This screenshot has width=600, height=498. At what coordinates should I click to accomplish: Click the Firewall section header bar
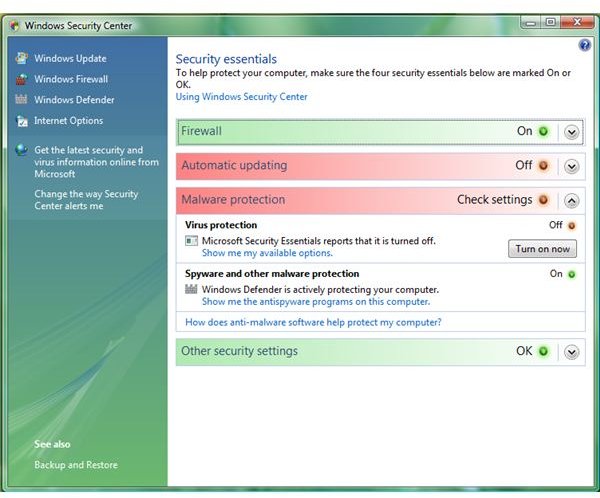click(380, 132)
